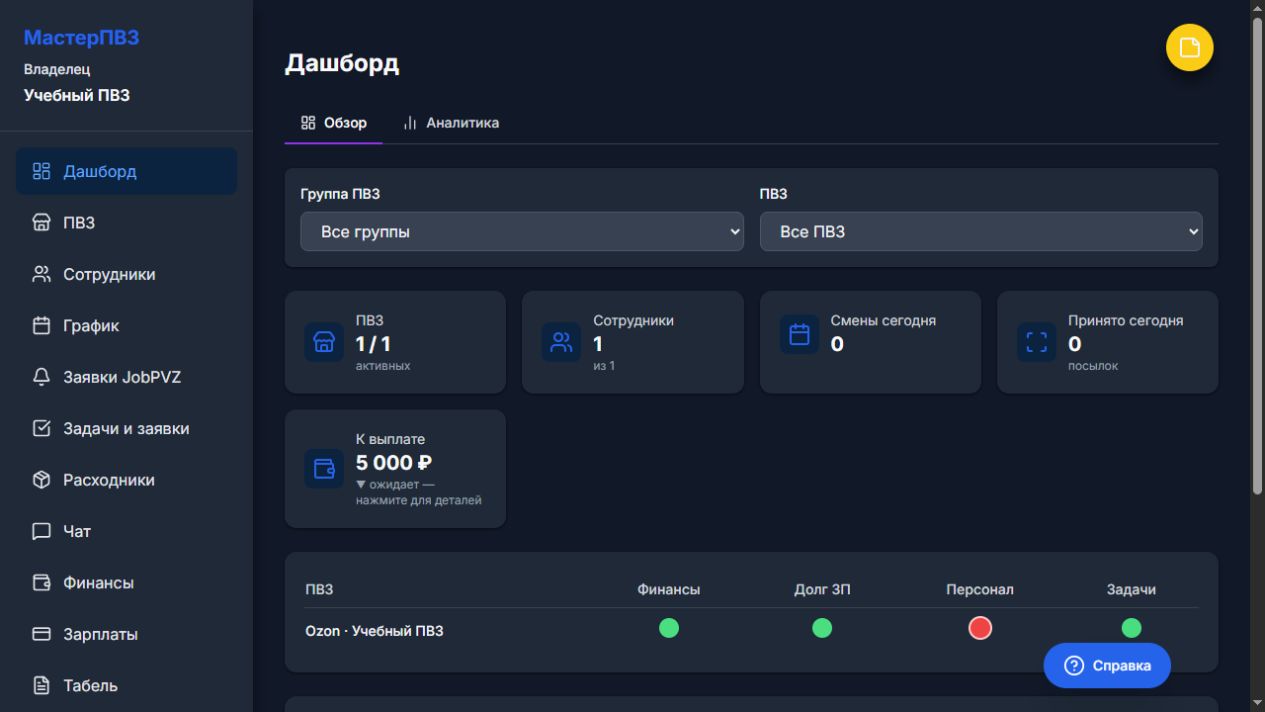Click the Учебный ПВЗ name in the sidebar
This screenshot has width=1265, height=712.
pos(77,96)
